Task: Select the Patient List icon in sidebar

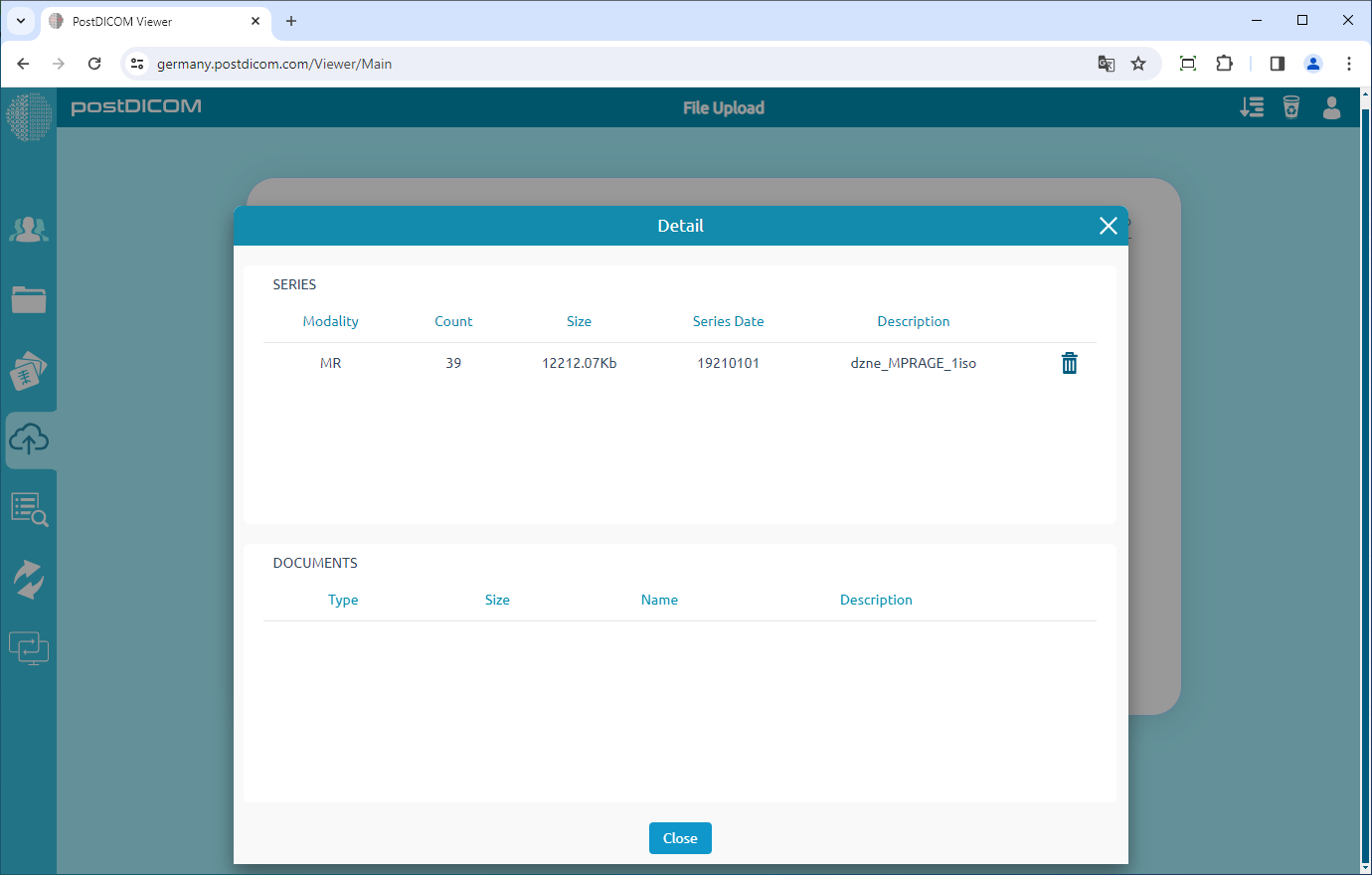Action: [29, 229]
